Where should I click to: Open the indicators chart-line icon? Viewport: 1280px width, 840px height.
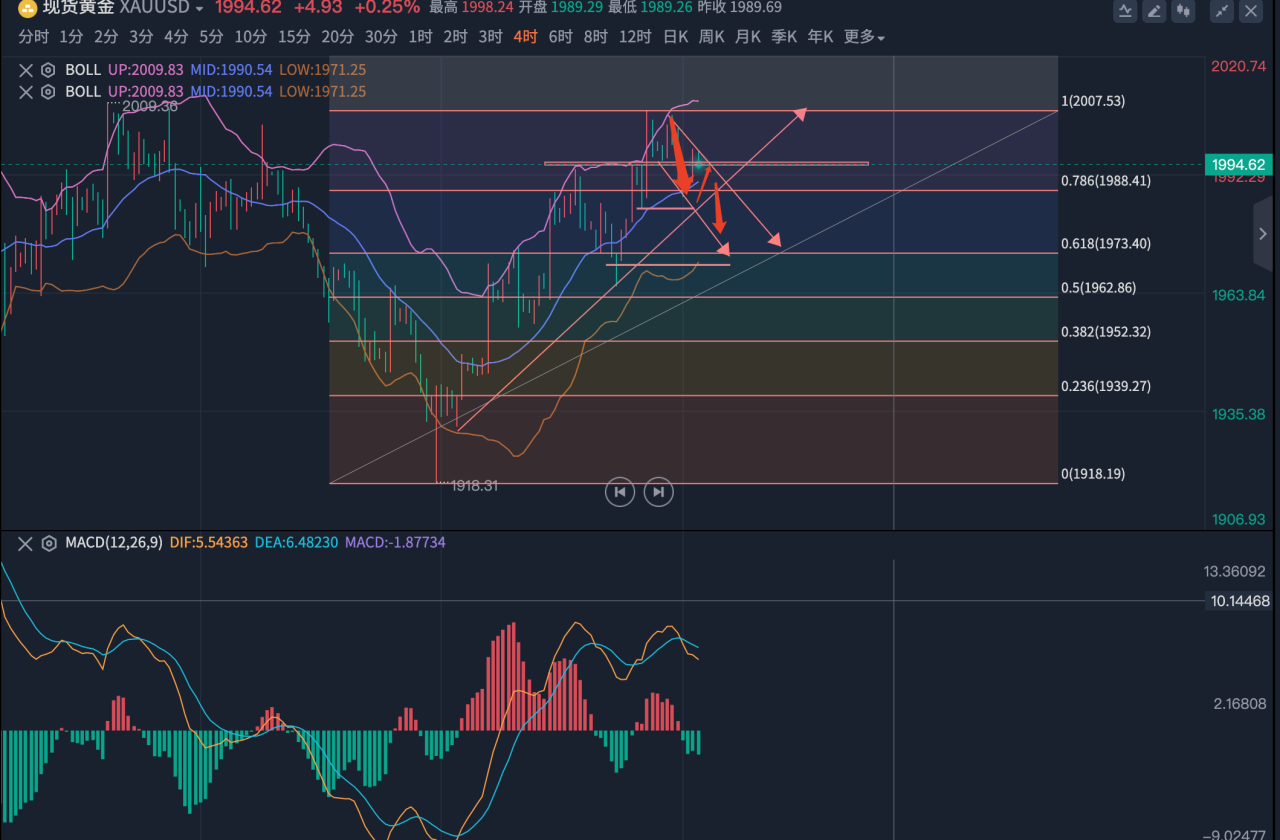(x=1126, y=11)
